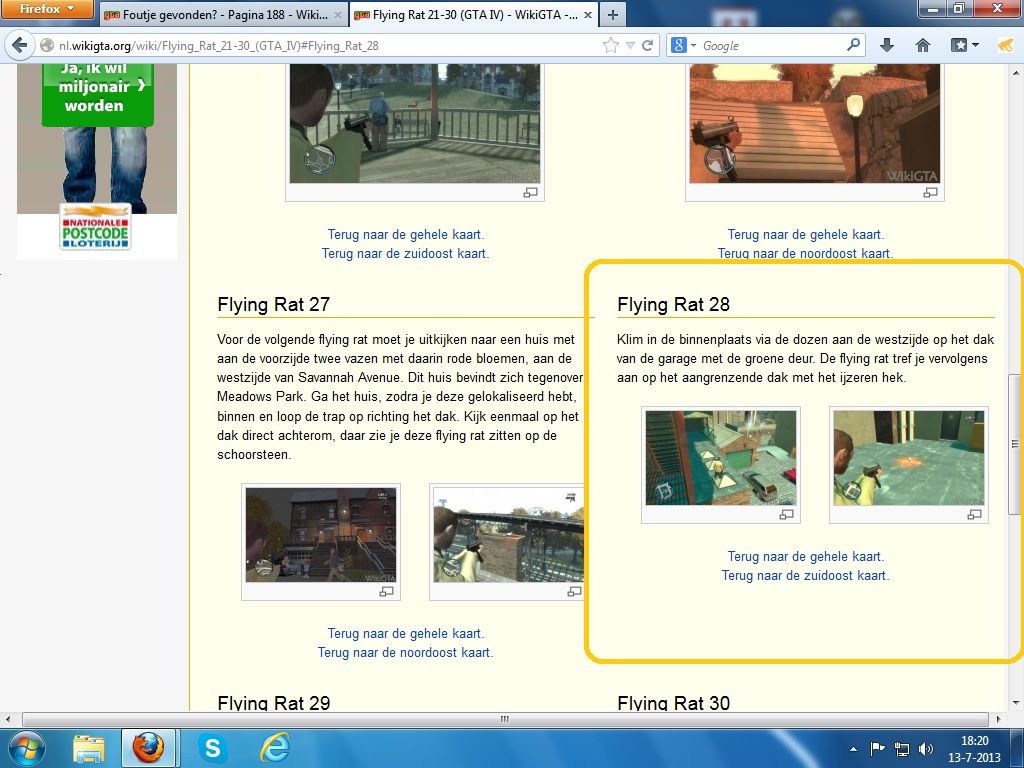Click 'Terug naar de gehele kaart' under gazebo image
Viewport: 1024px width, 768px height.
point(406,234)
